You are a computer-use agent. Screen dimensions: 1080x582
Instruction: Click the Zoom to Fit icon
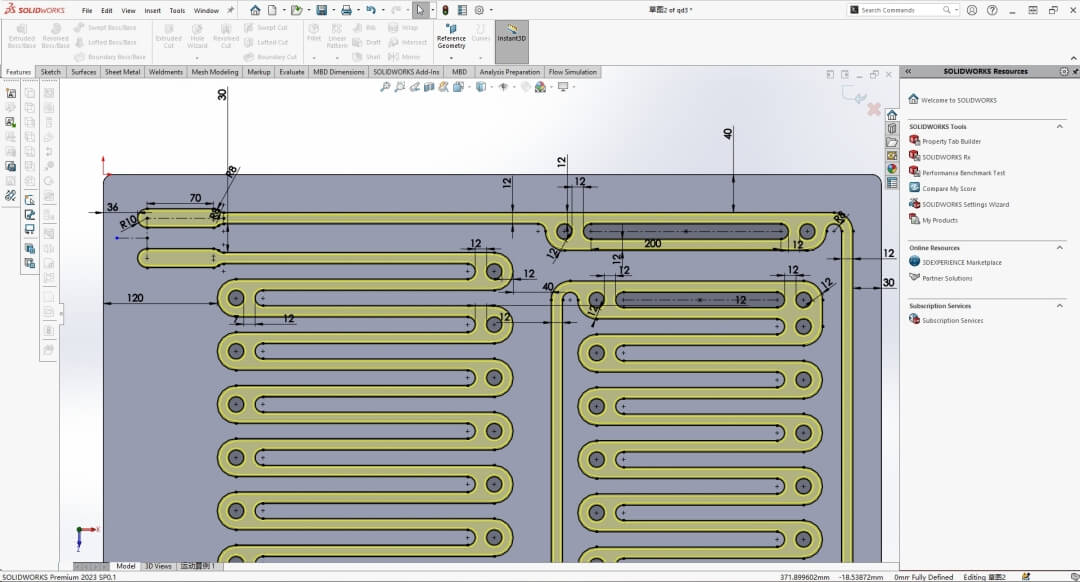coord(385,87)
